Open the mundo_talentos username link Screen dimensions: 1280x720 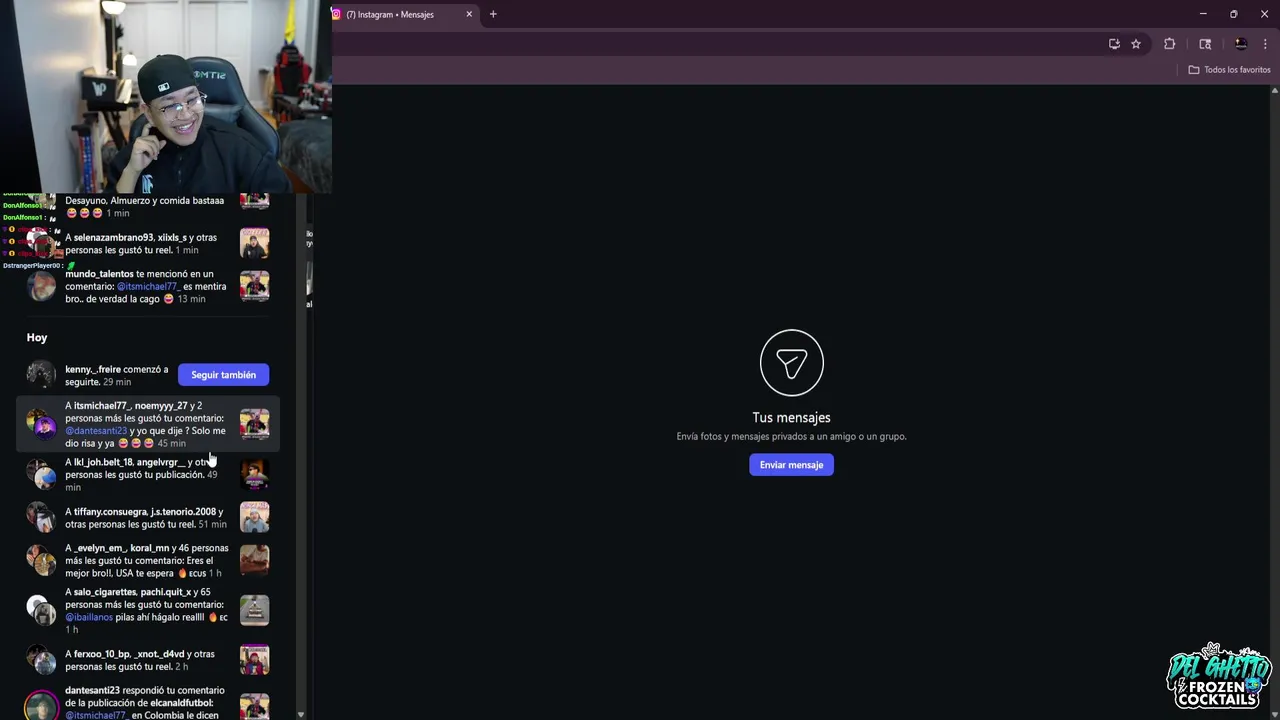tap(99, 274)
